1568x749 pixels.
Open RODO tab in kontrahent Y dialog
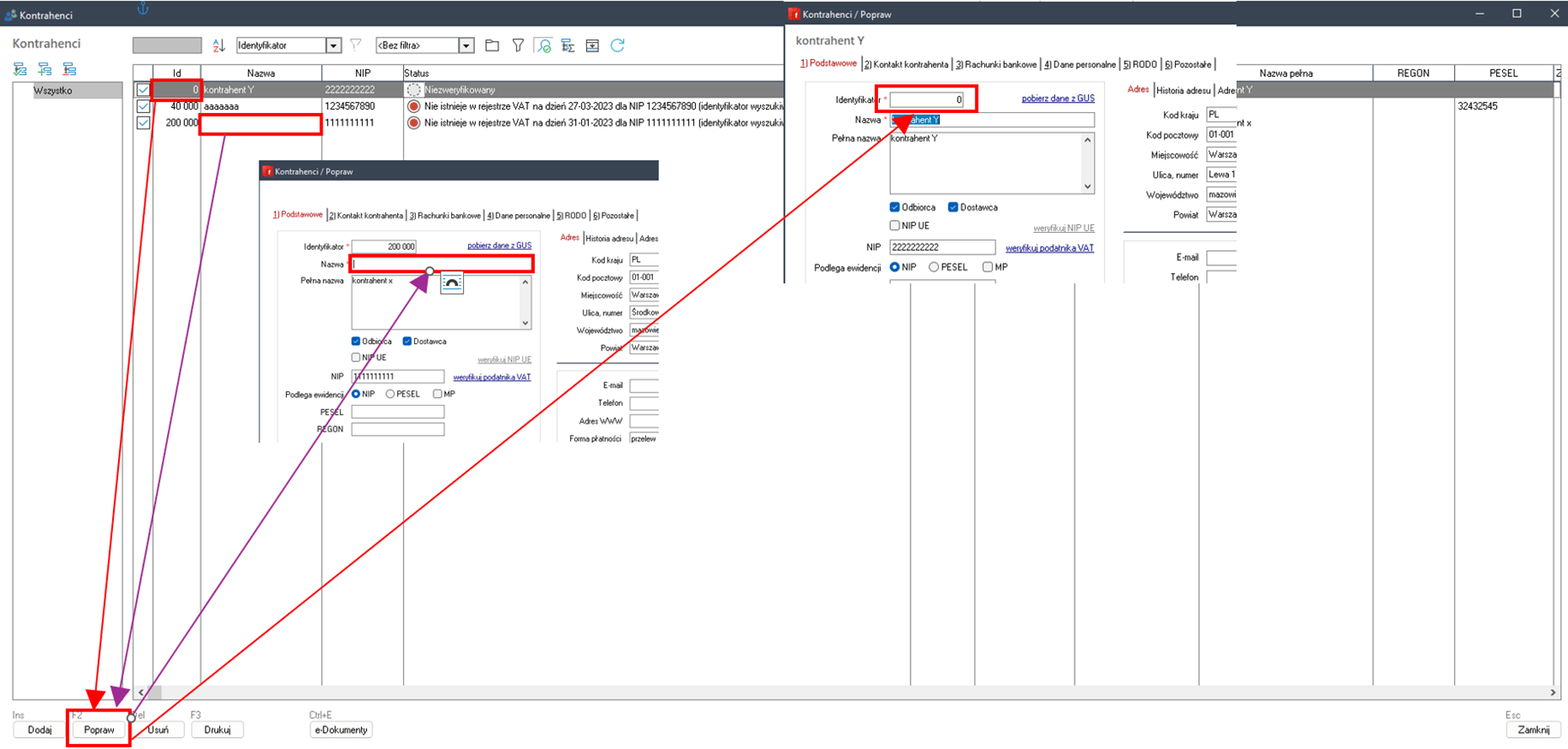coord(1140,64)
